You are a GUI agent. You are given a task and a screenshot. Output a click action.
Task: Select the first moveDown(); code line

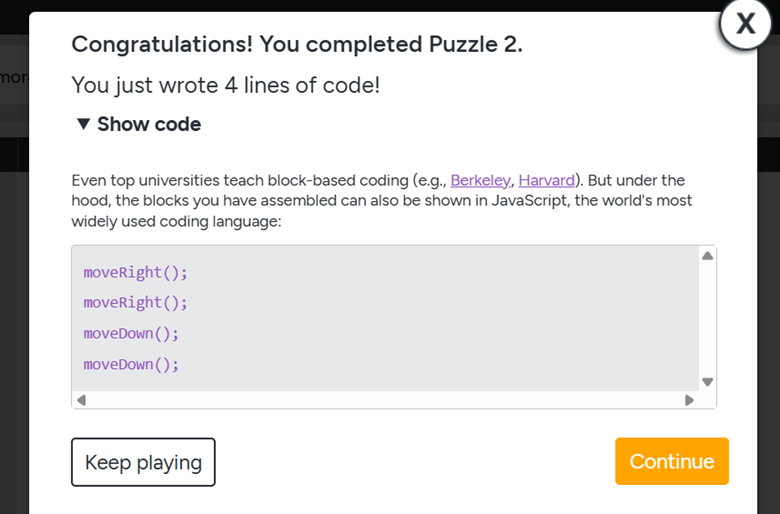[131, 333]
